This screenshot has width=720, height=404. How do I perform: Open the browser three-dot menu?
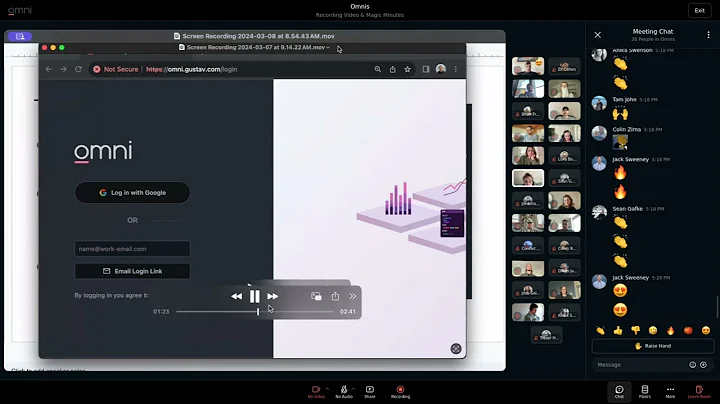tap(456, 69)
